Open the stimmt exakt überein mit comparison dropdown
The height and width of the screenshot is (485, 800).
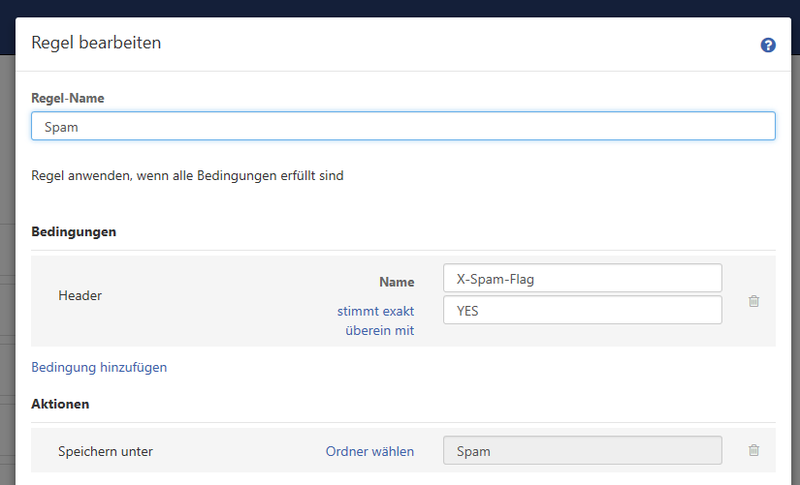pyautogui.click(x=376, y=321)
